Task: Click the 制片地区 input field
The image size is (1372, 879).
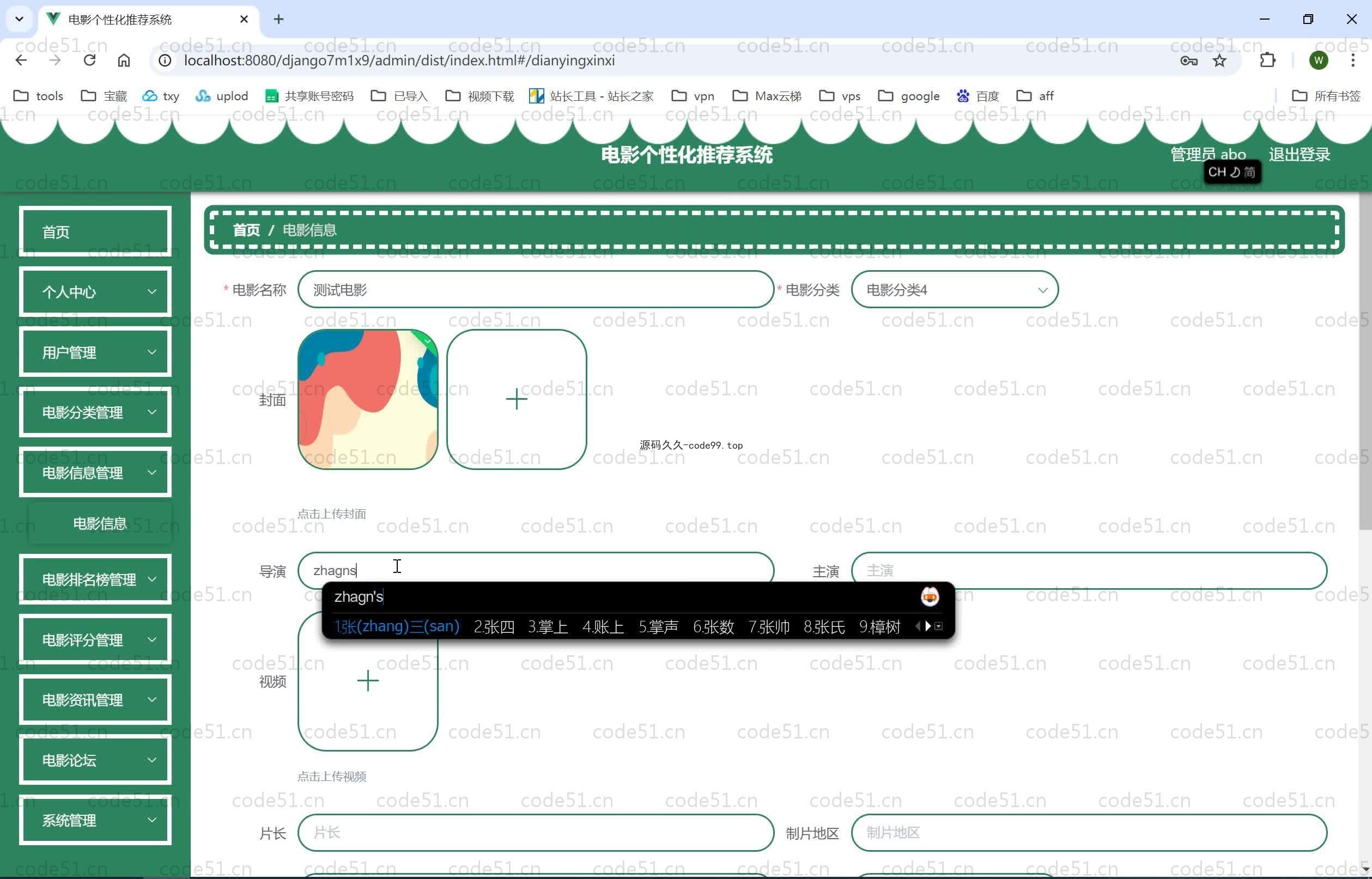Action: [x=1089, y=832]
